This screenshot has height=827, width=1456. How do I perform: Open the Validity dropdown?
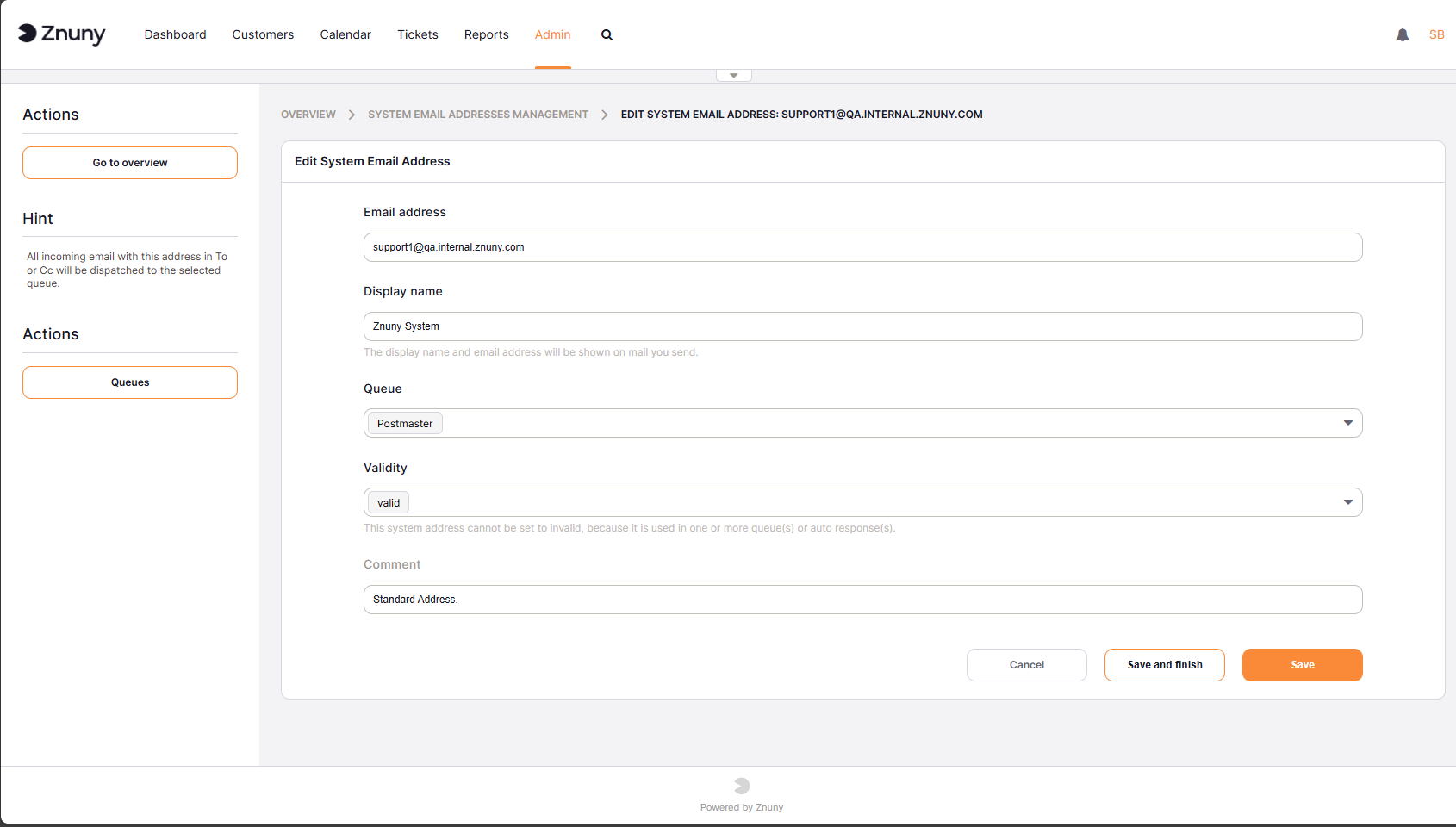pyautogui.click(x=1348, y=501)
